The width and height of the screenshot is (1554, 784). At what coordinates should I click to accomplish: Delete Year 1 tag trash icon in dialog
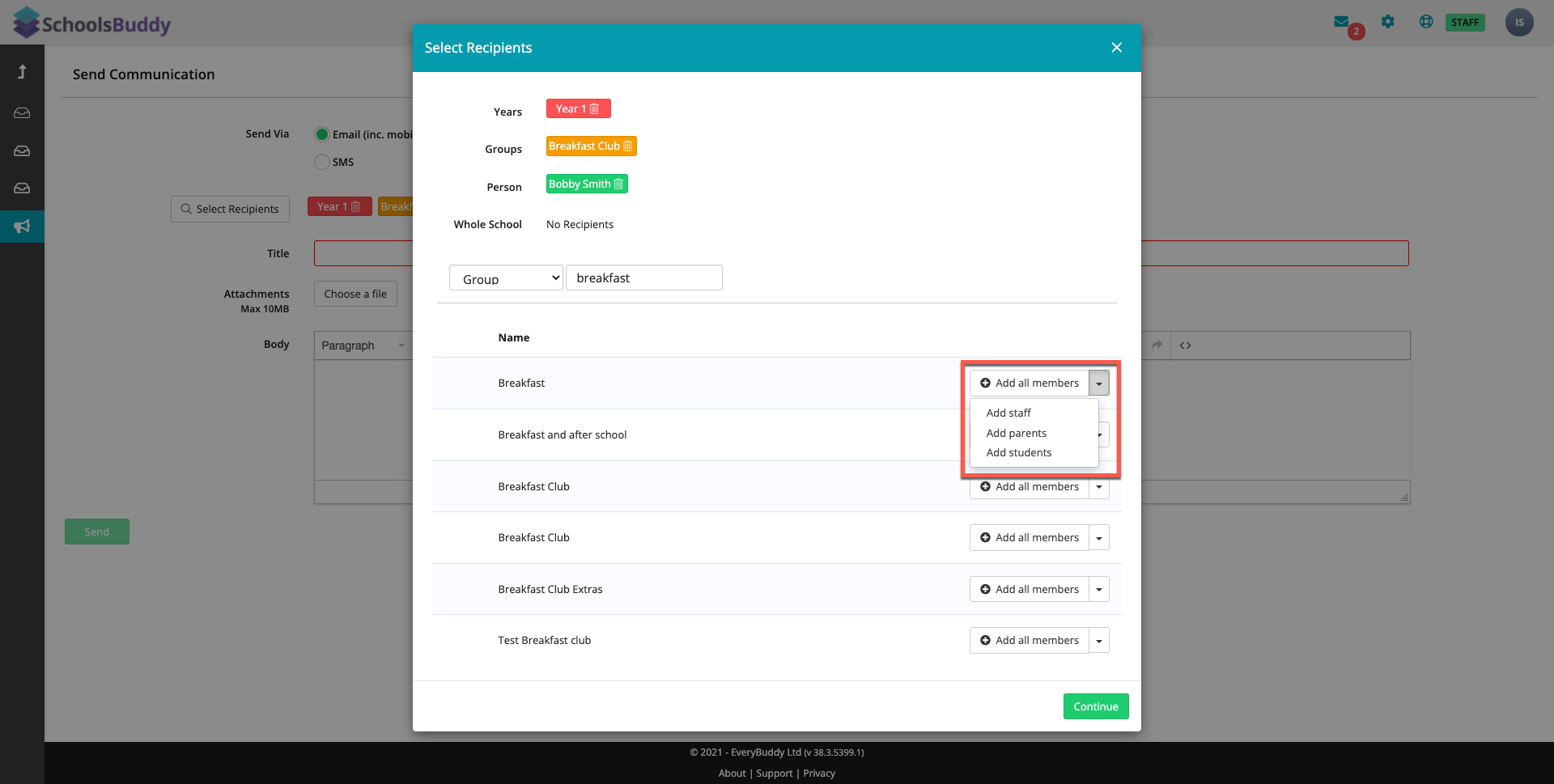595,109
